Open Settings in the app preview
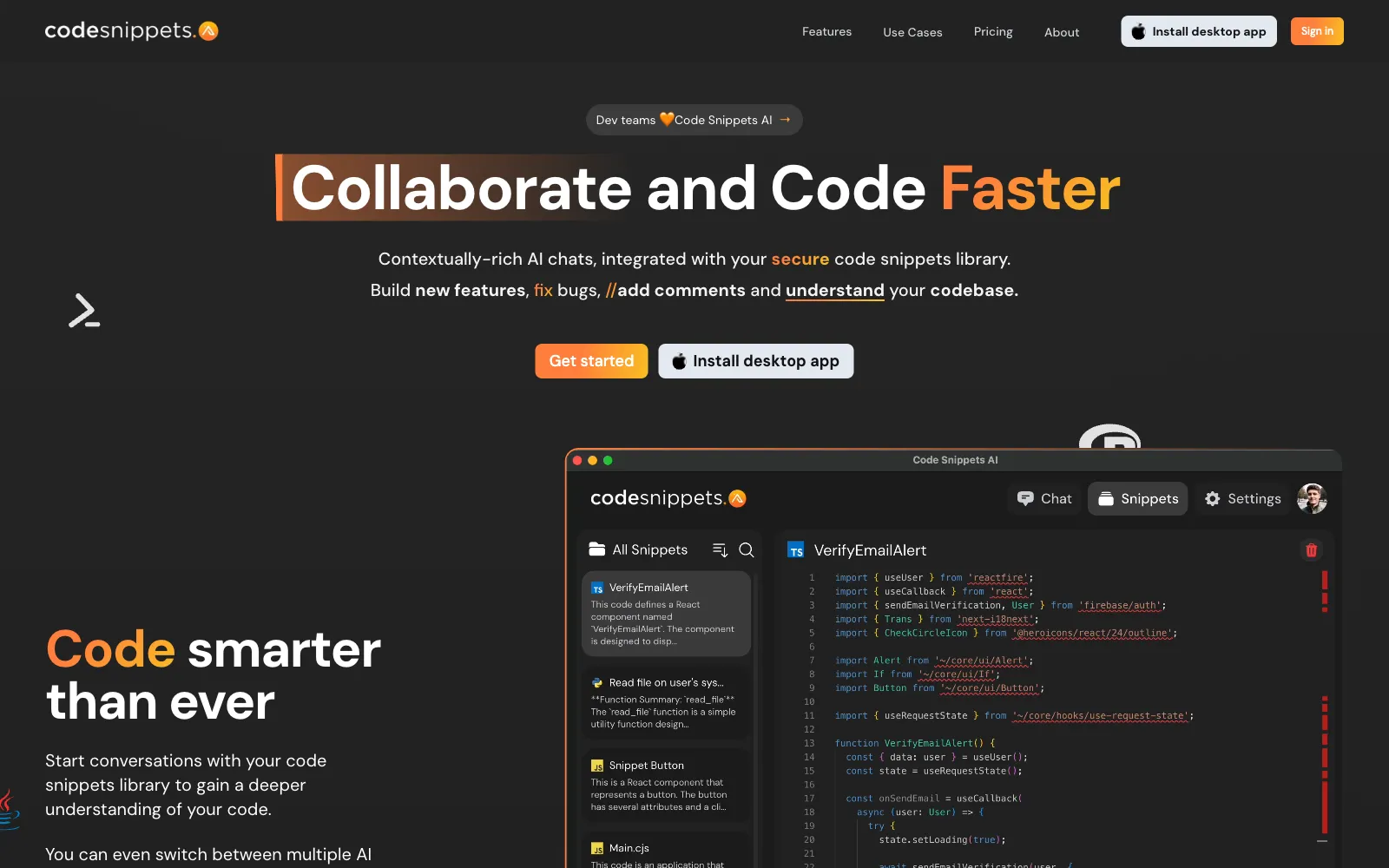The height and width of the screenshot is (868, 1389). tap(1242, 498)
